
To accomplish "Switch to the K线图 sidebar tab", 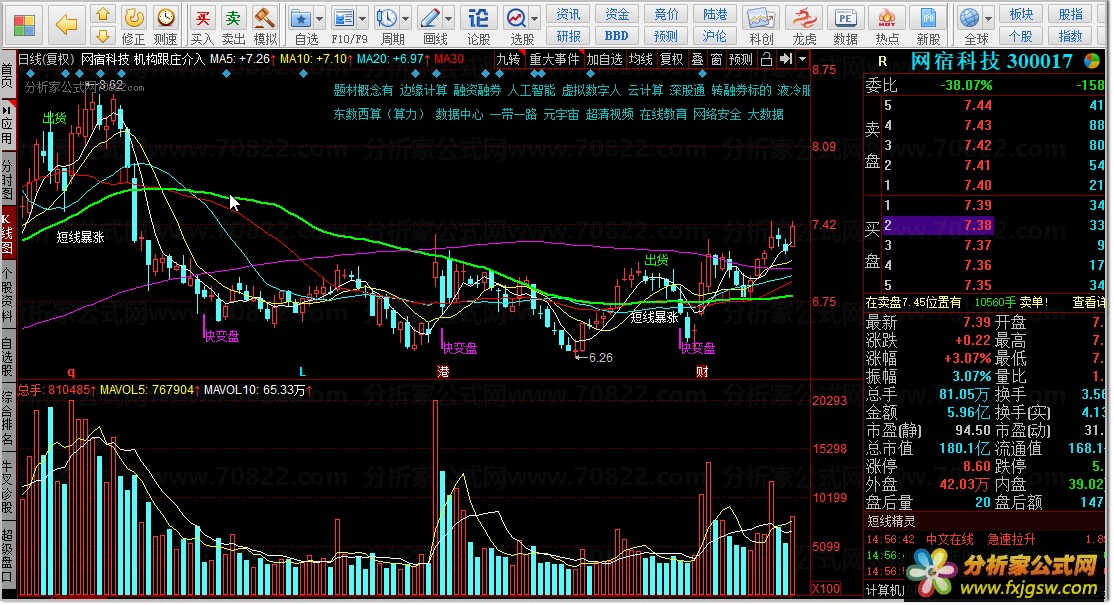I will click(7, 233).
